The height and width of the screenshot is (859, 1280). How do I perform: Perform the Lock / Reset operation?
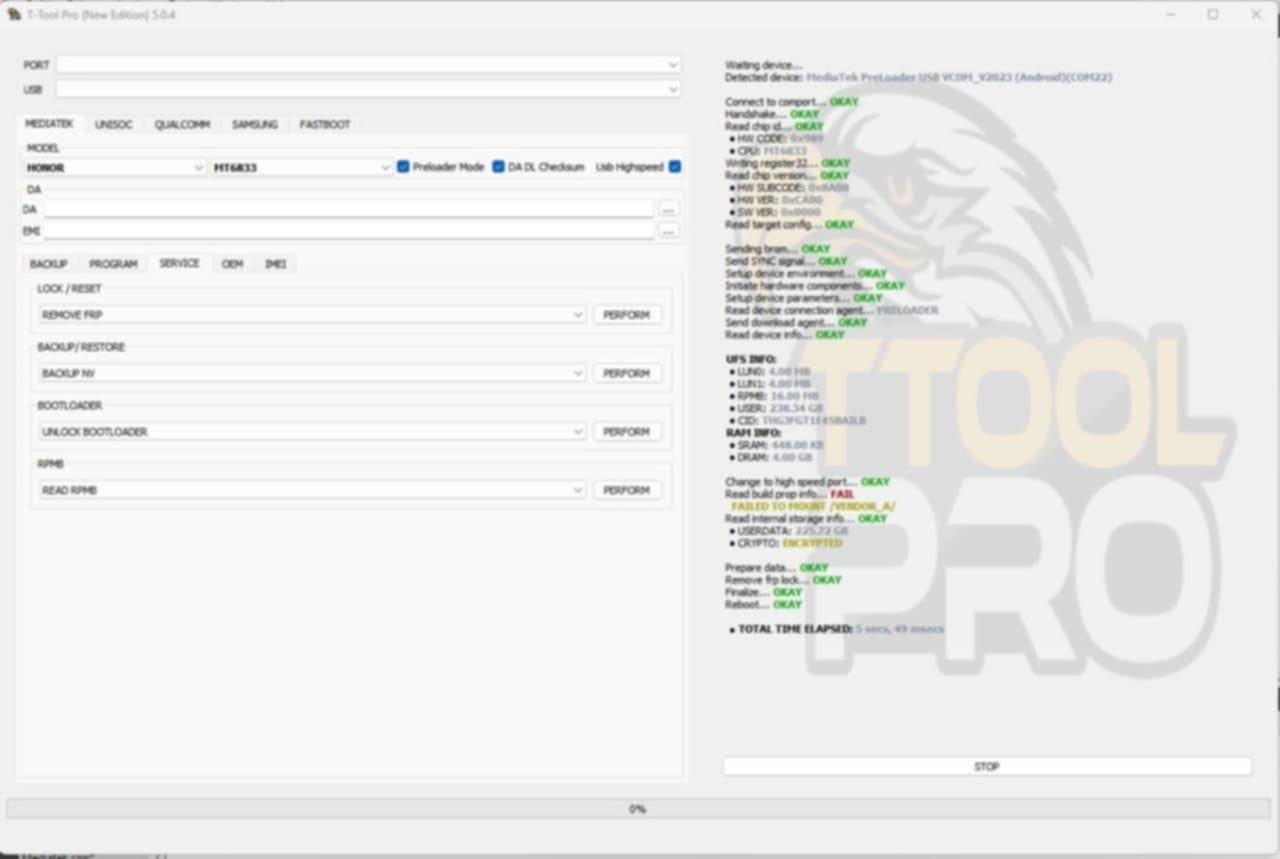click(x=627, y=315)
